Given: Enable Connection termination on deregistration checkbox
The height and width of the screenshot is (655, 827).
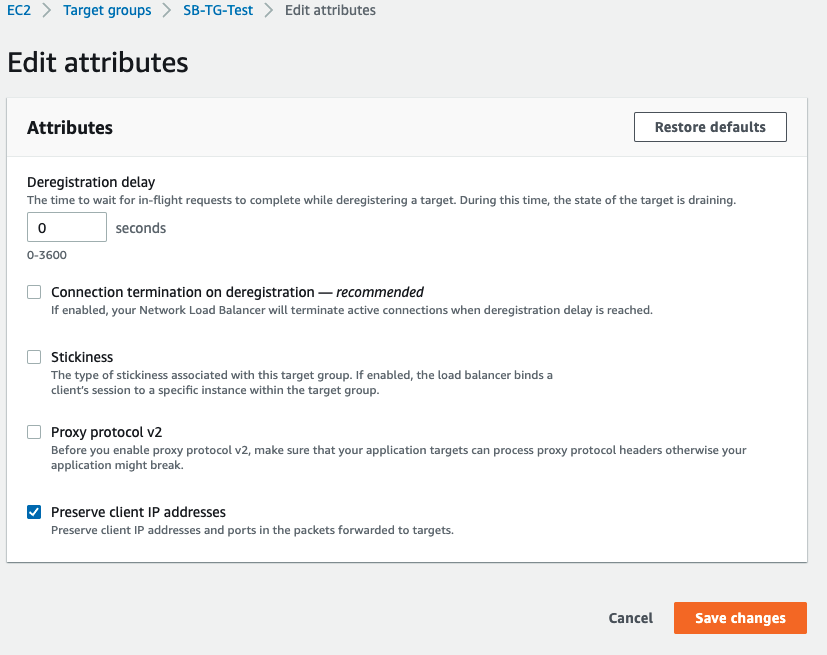Looking at the screenshot, I should pyautogui.click(x=34, y=293).
